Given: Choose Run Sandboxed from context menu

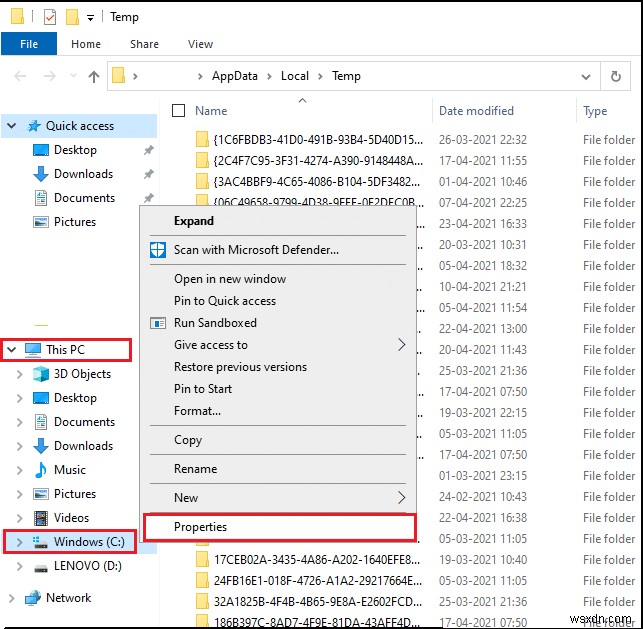Looking at the screenshot, I should [x=215, y=323].
